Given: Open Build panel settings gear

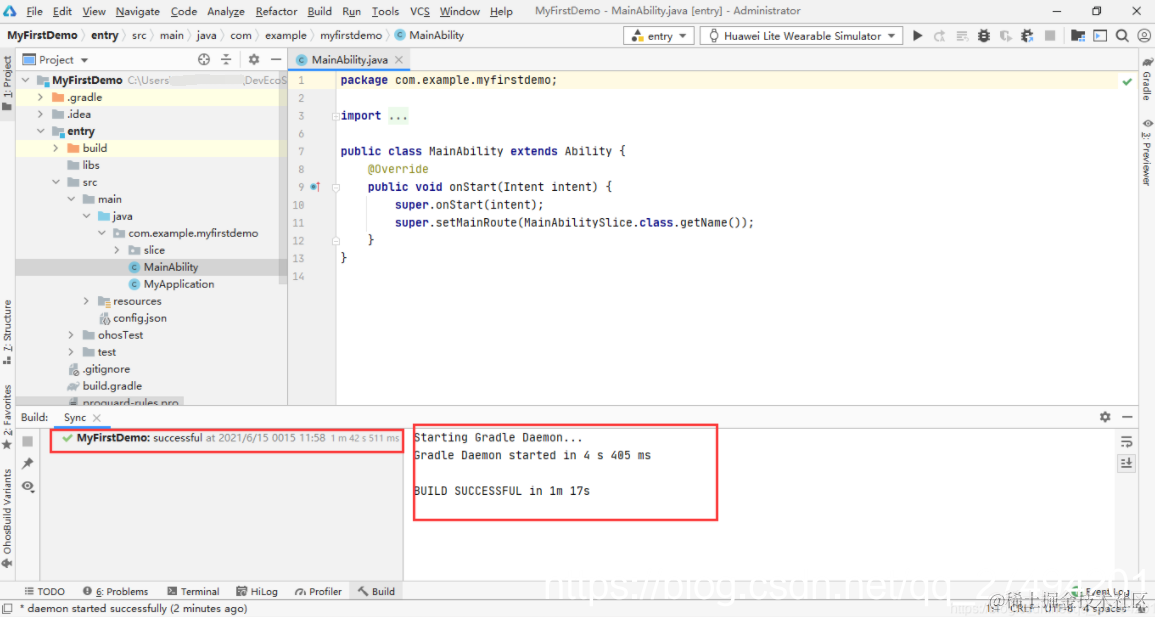Looking at the screenshot, I should (x=1105, y=417).
